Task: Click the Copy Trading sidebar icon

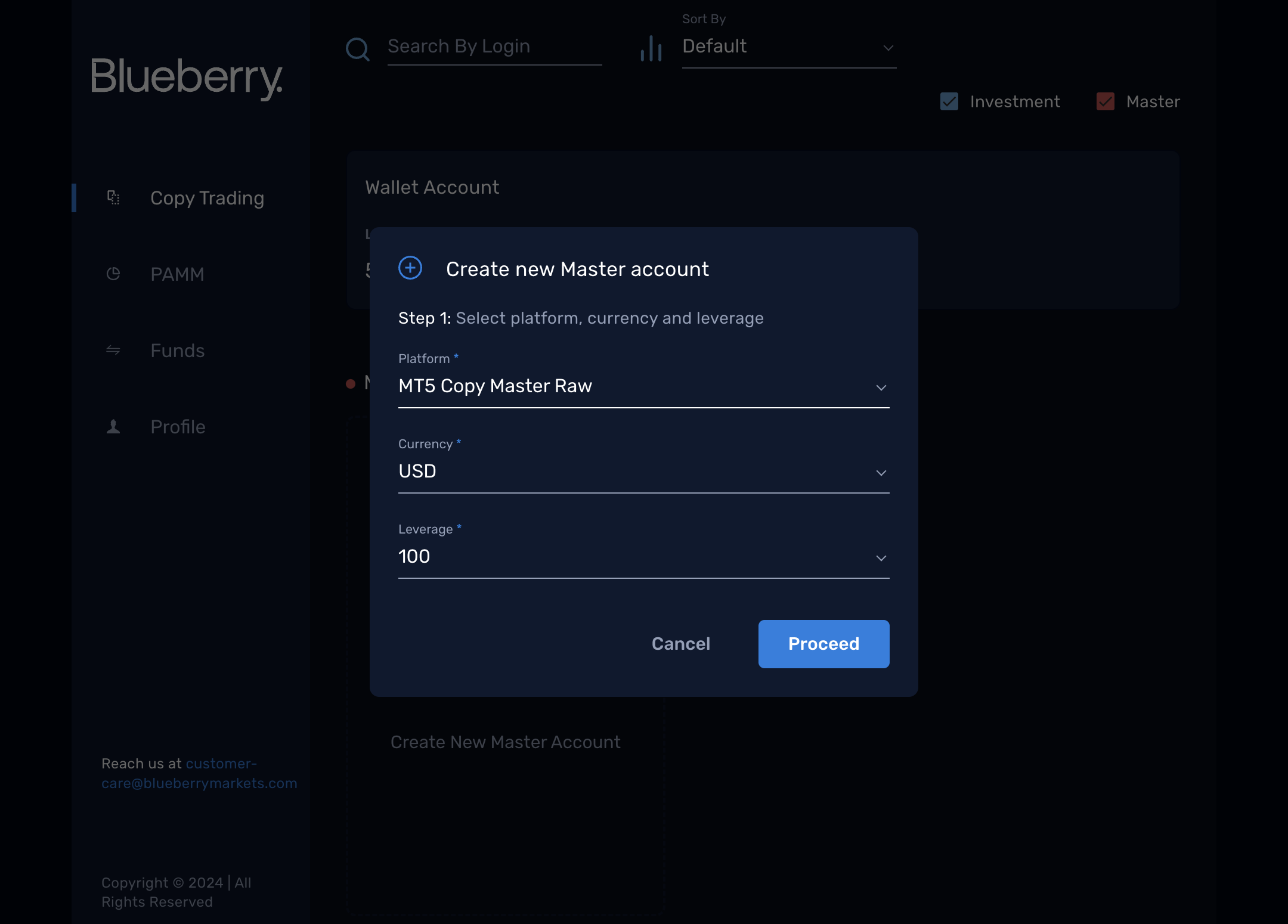Action: (113, 197)
